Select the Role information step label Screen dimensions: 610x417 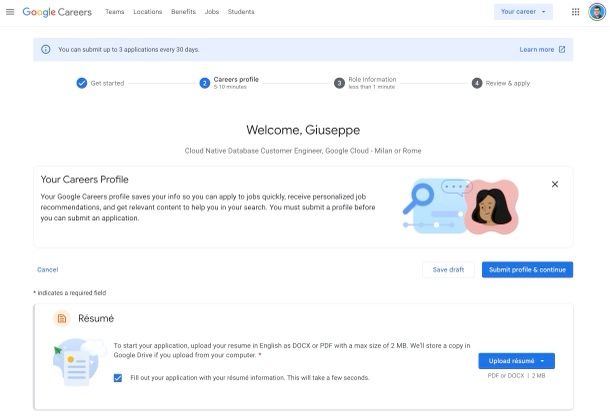pyautogui.click(x=372, y=79)
